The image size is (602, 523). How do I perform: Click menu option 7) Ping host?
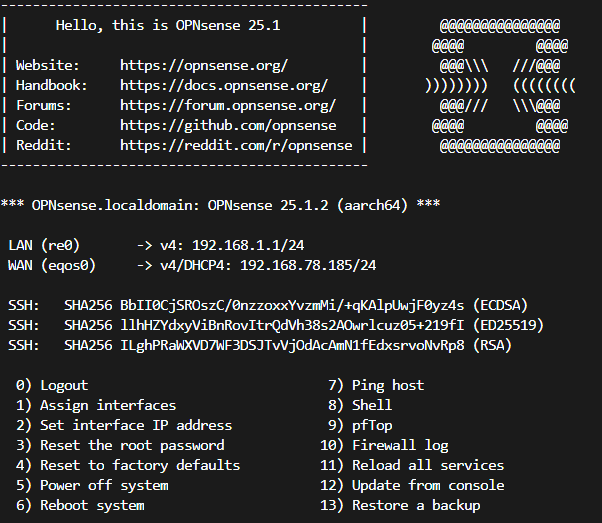376,385
